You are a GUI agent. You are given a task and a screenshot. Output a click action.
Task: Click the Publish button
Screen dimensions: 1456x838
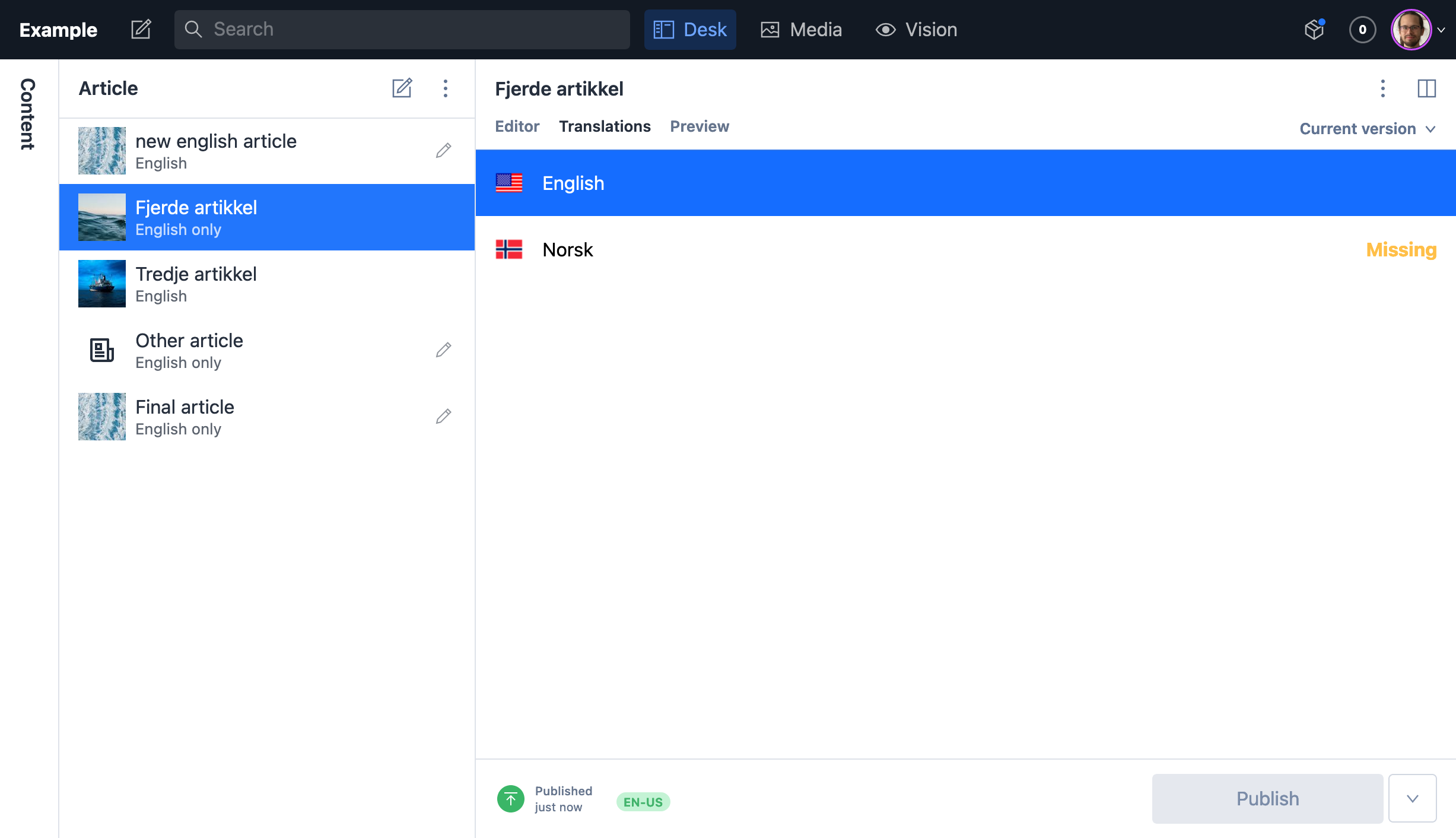pyautogui.click(x=1267, y=798)
